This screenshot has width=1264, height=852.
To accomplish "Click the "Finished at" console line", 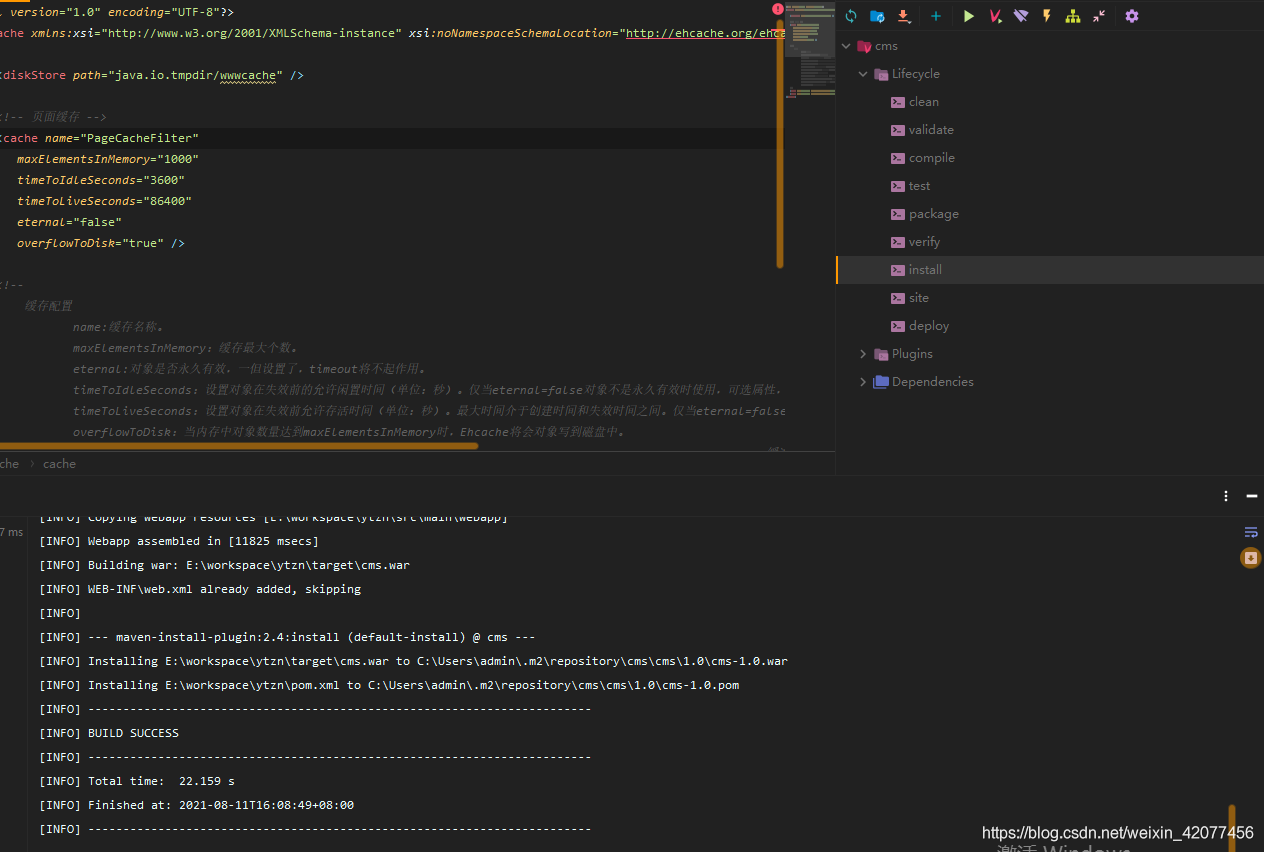I will 196,805.
